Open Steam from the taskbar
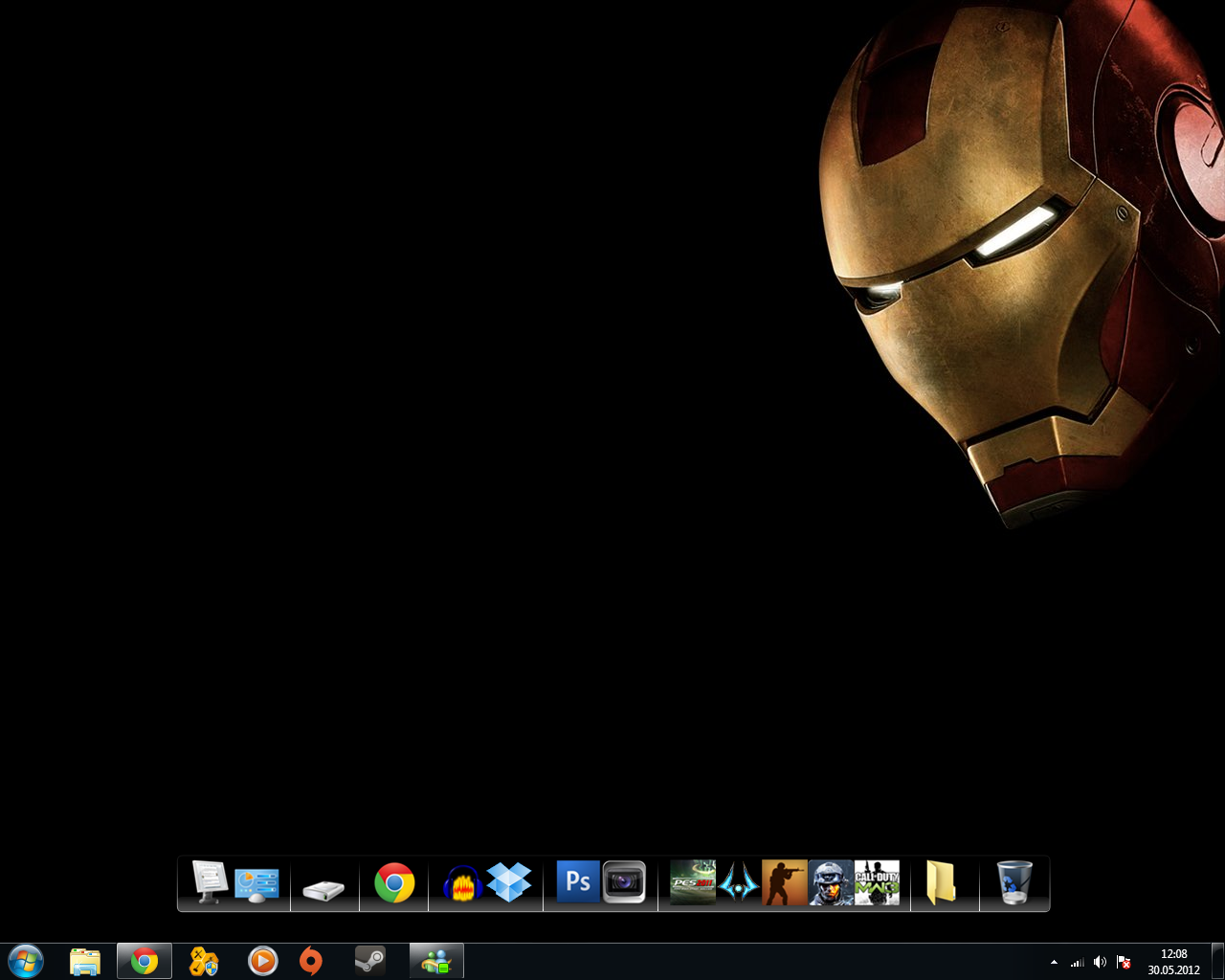The image size is (1225, 980). pos(370,961)
